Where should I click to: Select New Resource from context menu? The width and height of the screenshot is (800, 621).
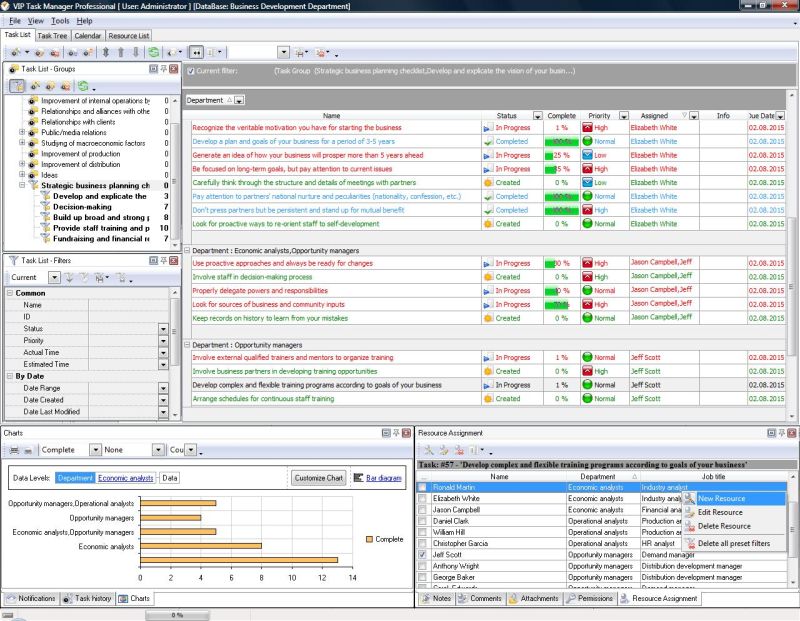[x=720, y=498]
